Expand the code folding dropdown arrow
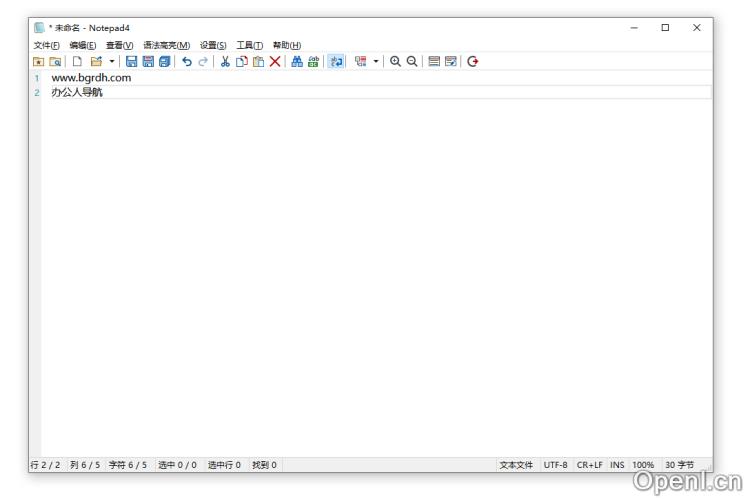750x499 pixels. (376, 62)
